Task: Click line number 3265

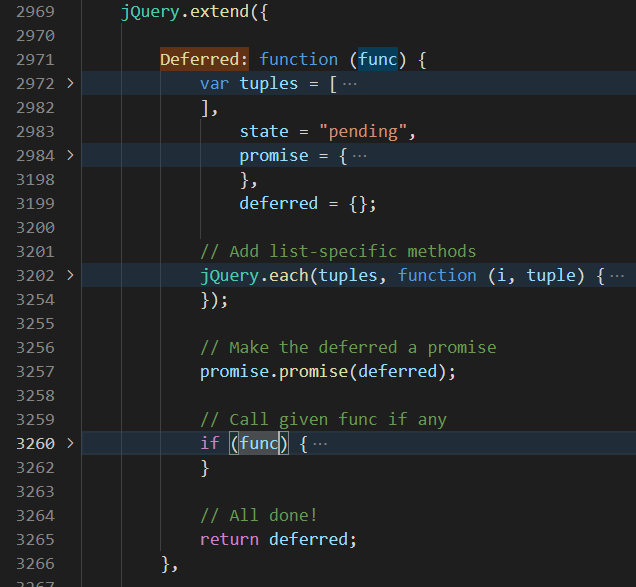Action: [x=35, y=539]
